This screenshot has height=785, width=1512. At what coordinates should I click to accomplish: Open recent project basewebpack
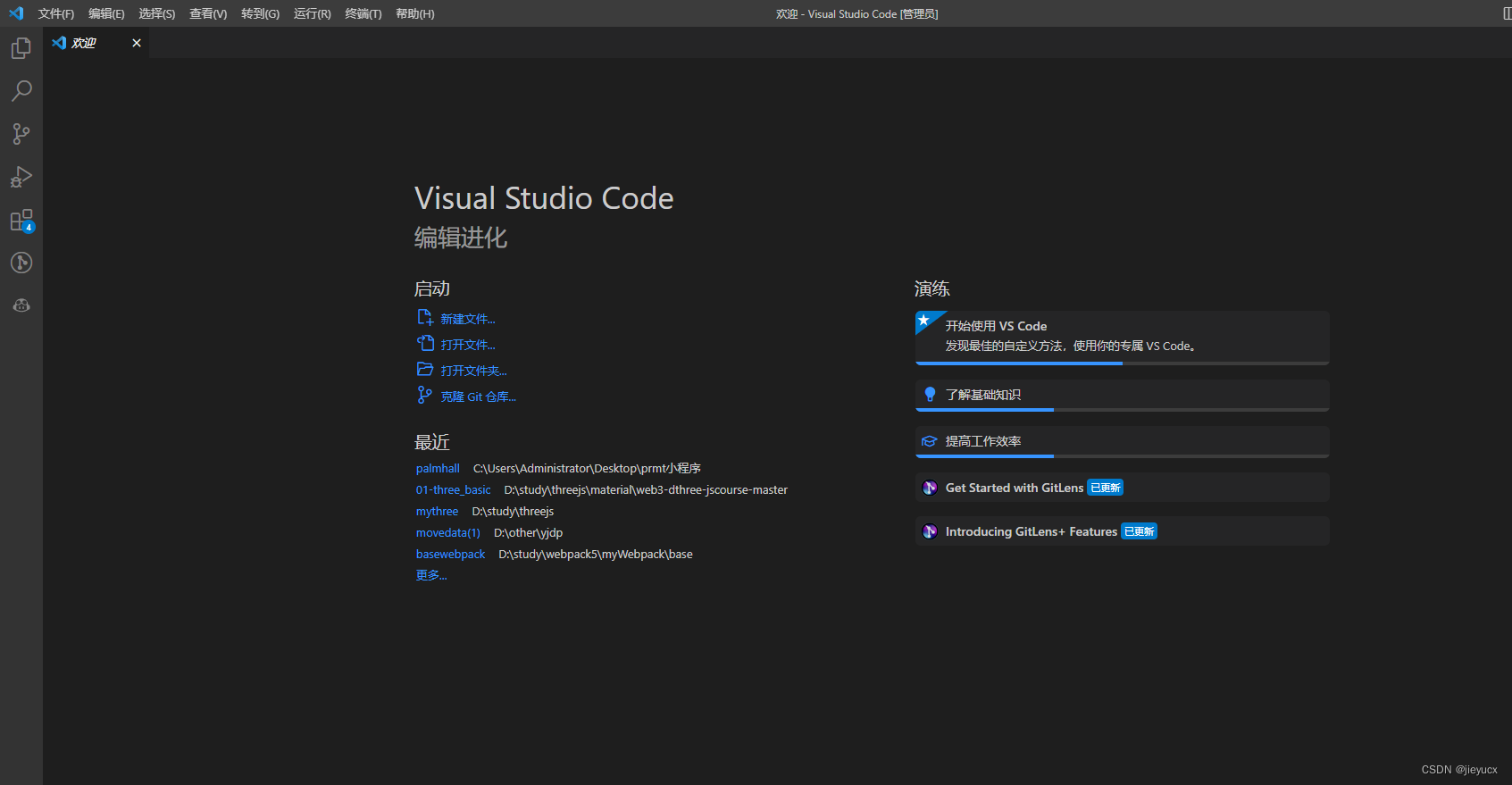click(x=450, y=554)
